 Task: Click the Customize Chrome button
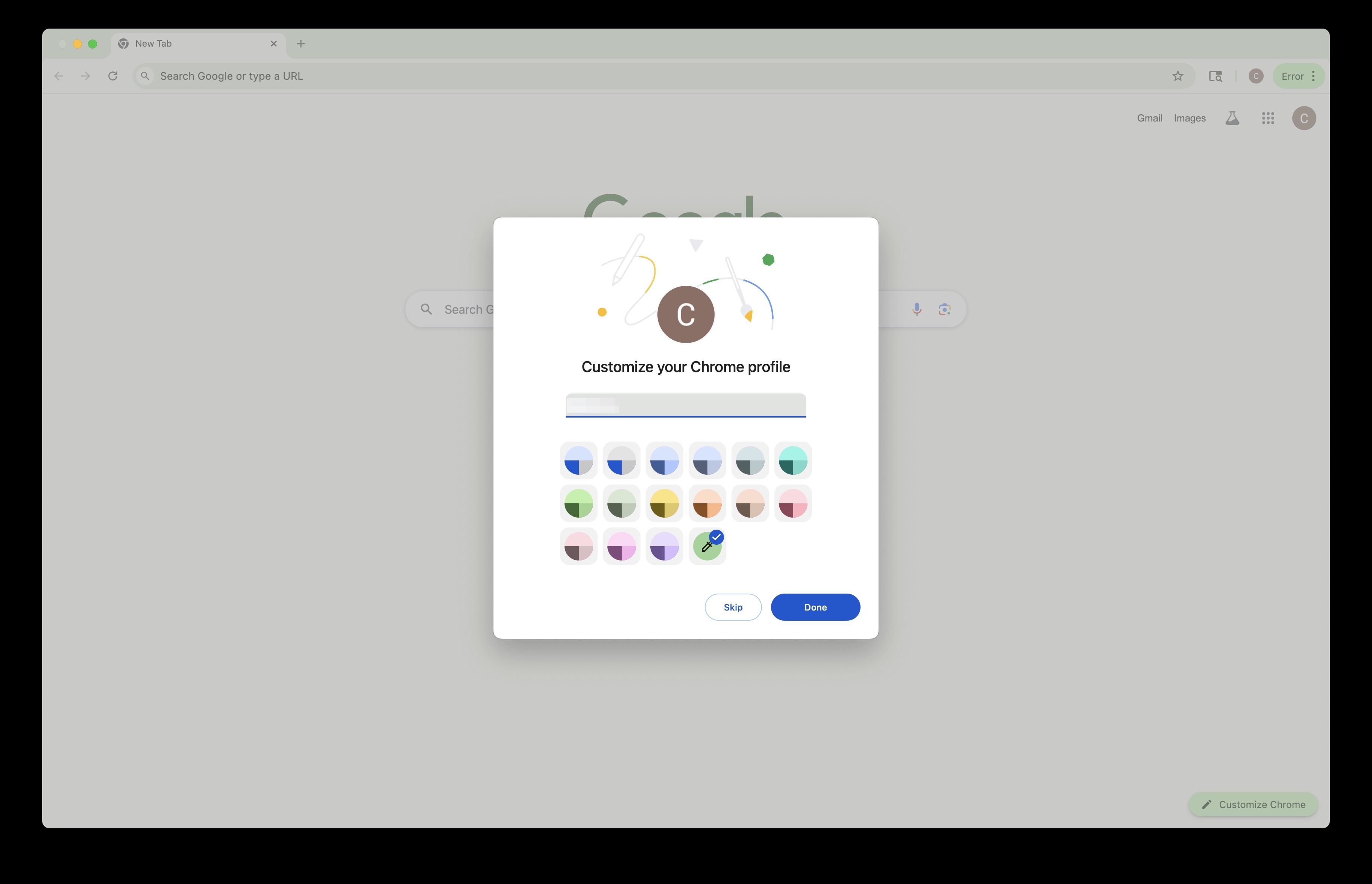click(x=1253, y=805)
